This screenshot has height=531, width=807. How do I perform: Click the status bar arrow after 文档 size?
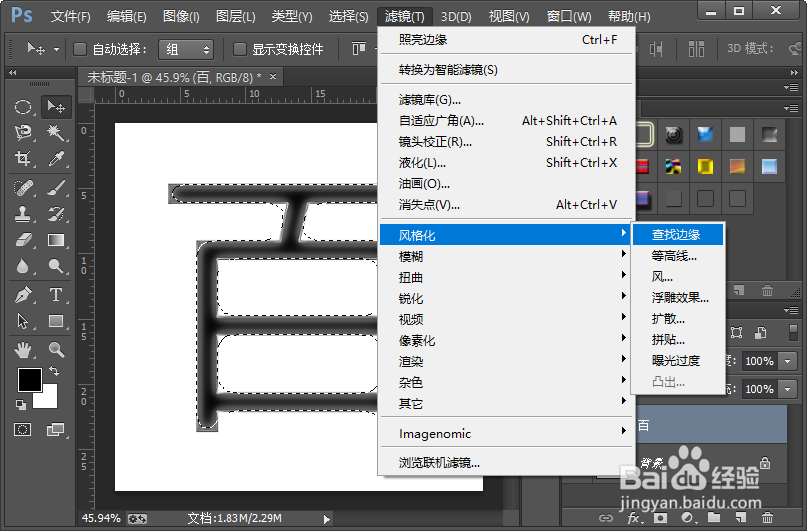[326, 519]
